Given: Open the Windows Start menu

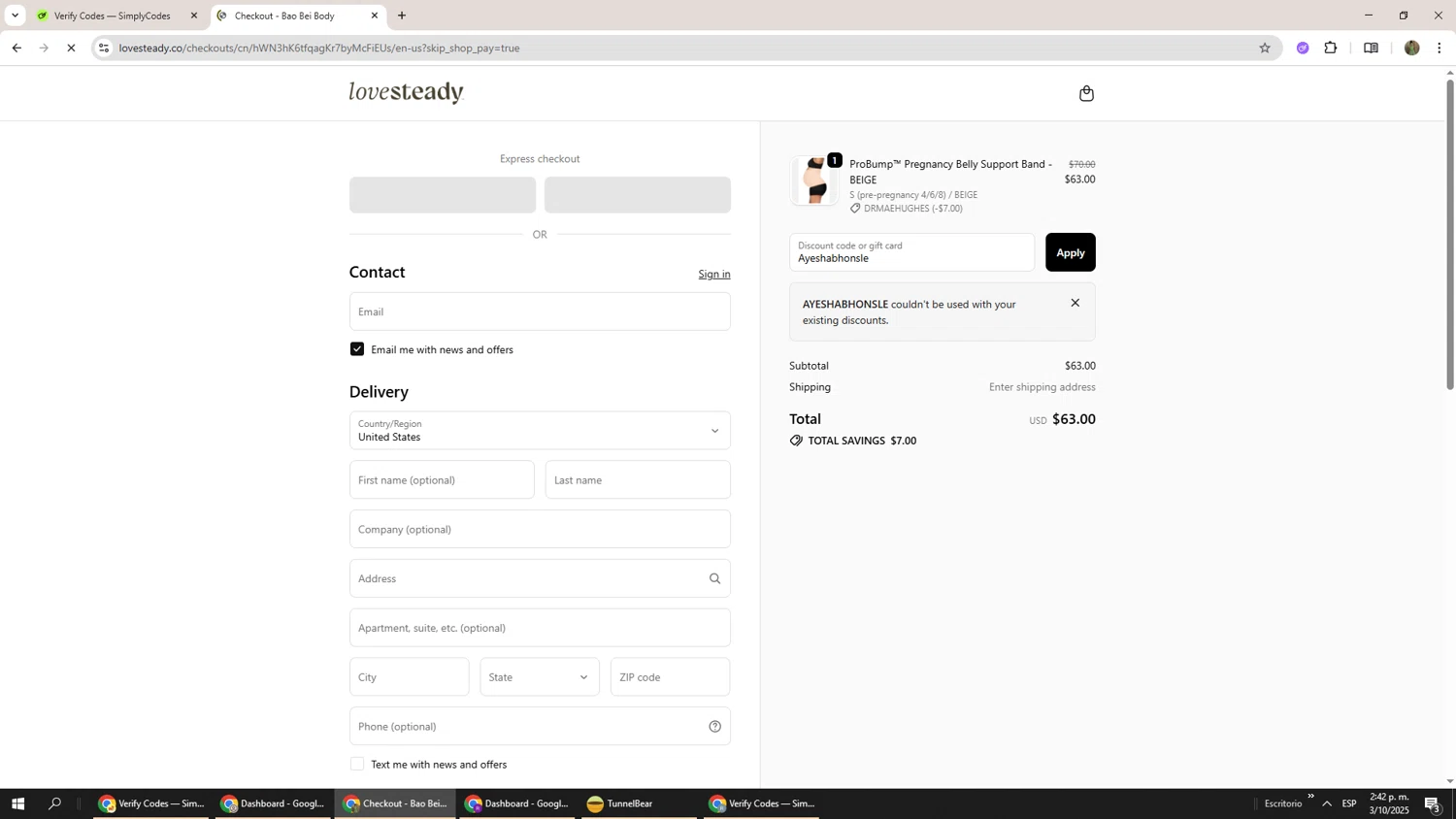Looking at the screenshot, I should (x=17, y=803).
